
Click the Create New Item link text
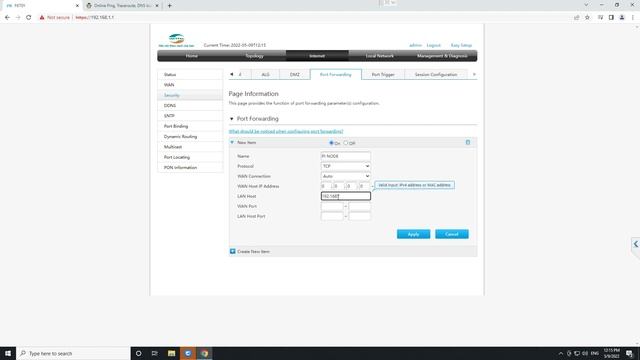(x=253, y=252)
